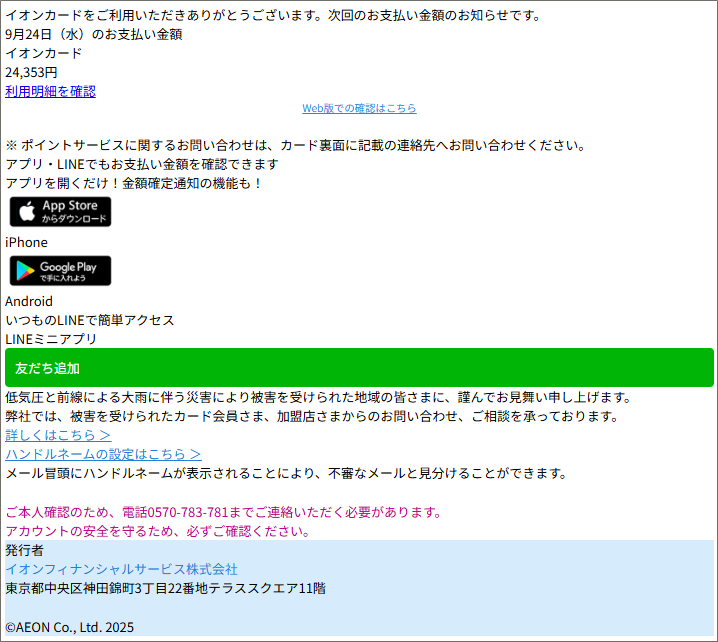Click the Android label under Google Play
Viewport: 718px width, 642px height.
pyautogui.click(x=29, y=301)
